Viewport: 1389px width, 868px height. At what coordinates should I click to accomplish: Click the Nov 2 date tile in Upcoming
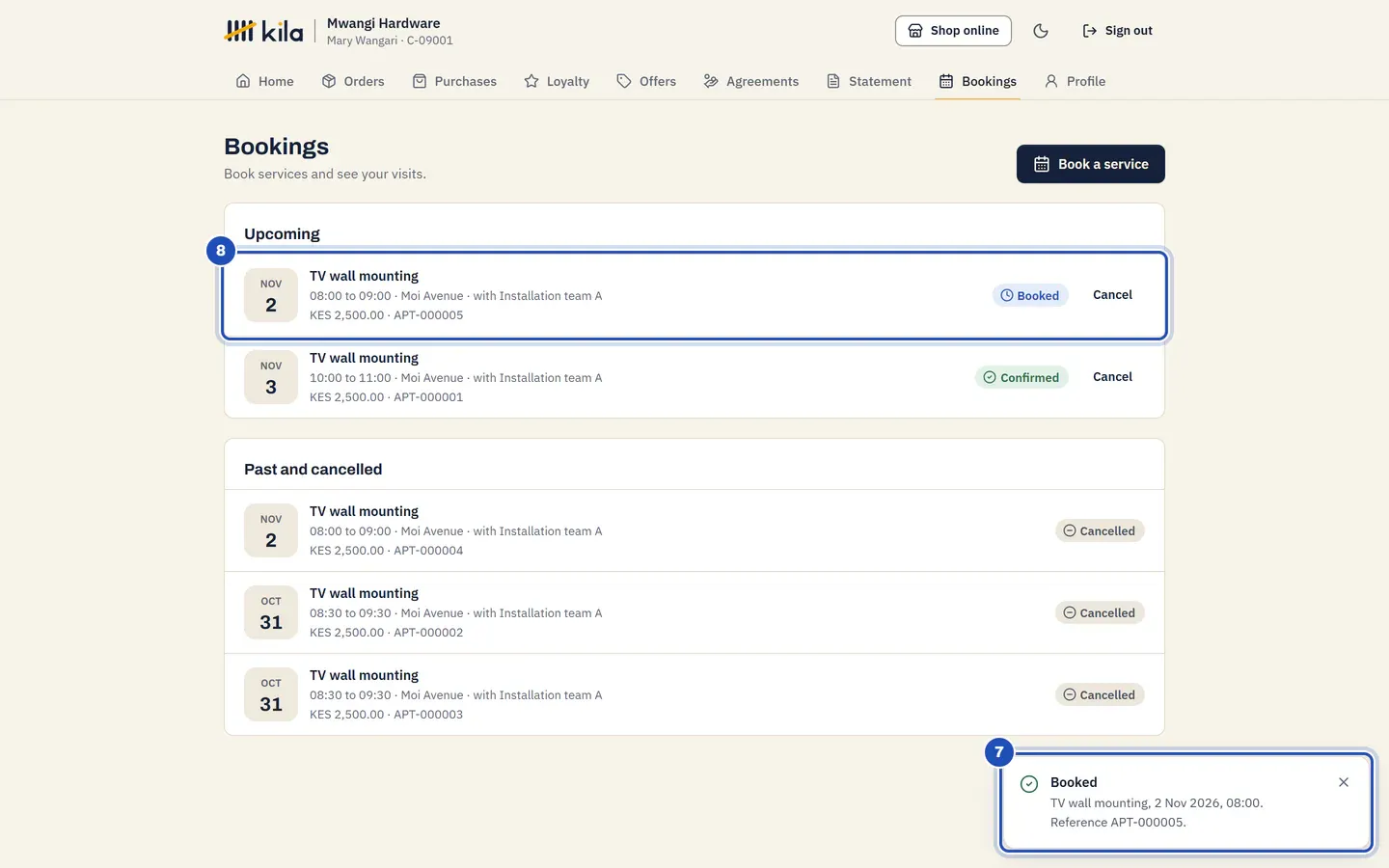271,295
